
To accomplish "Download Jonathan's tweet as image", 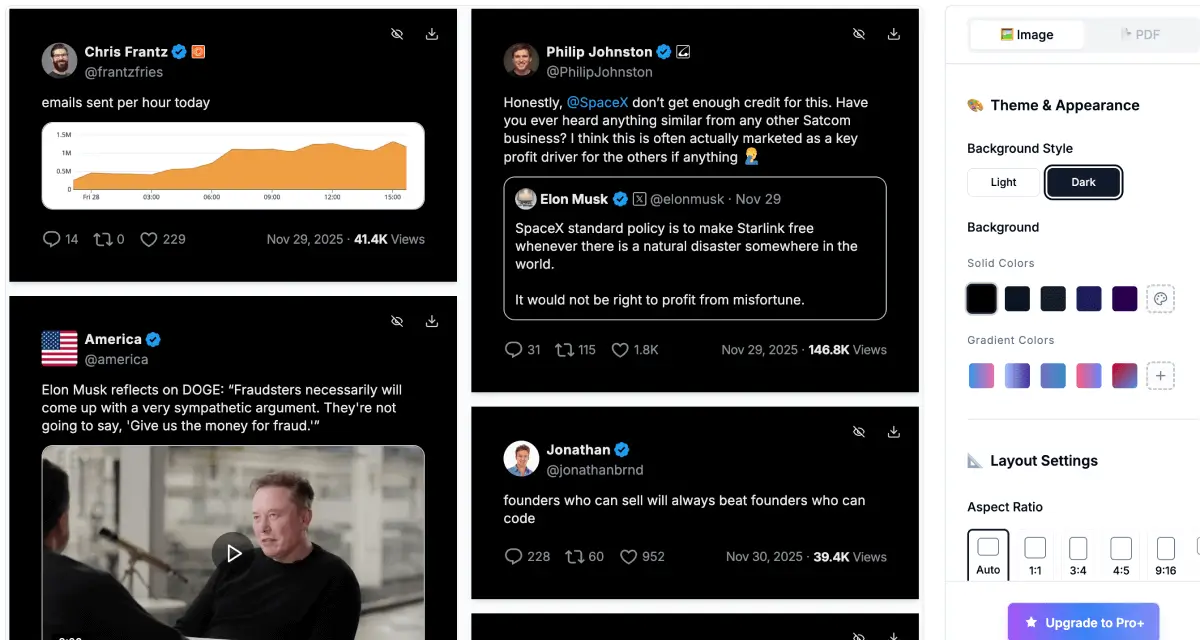I will (x=893, y=431).
